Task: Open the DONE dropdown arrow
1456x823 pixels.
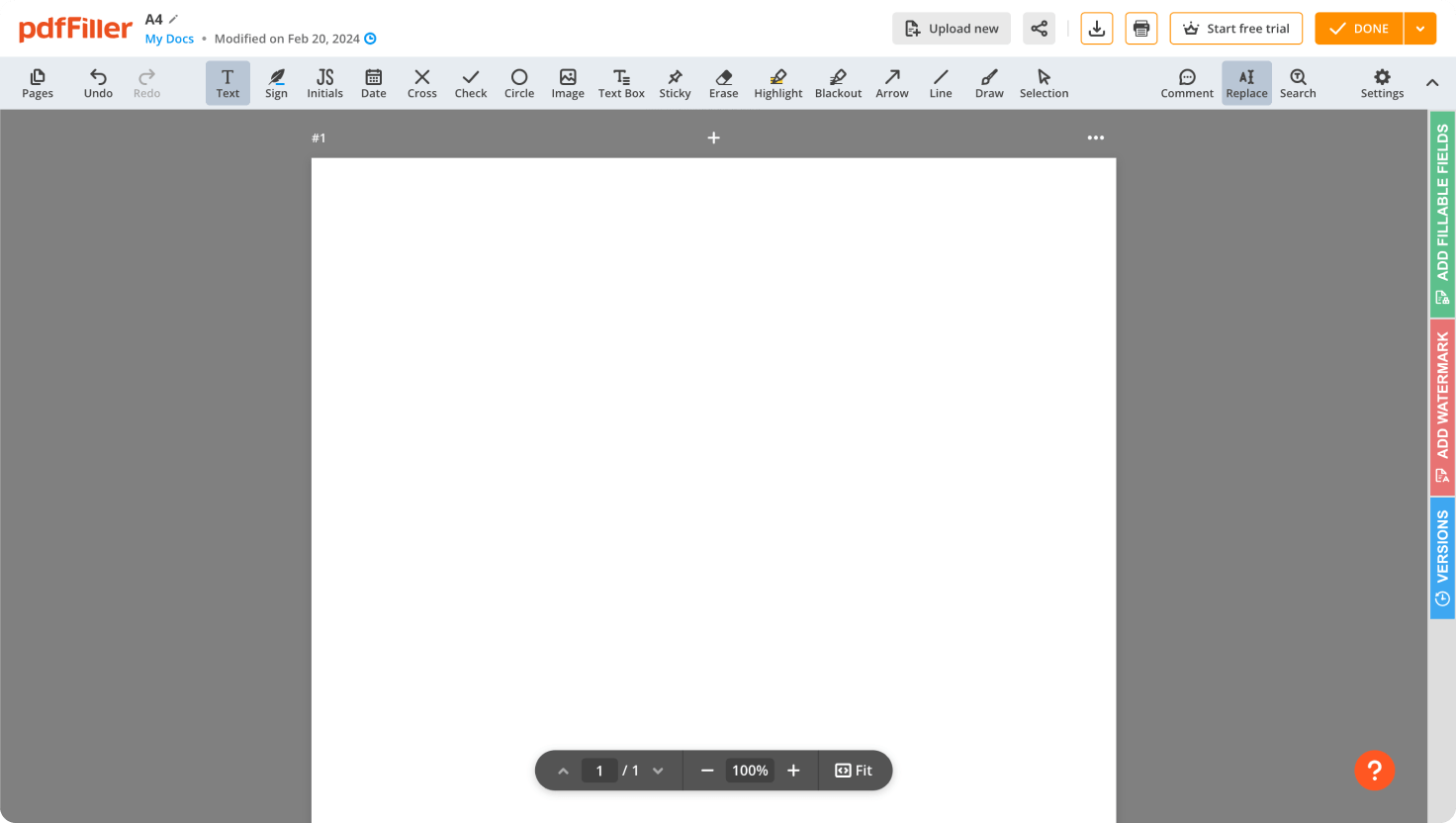Action: tap(1420, 29)
